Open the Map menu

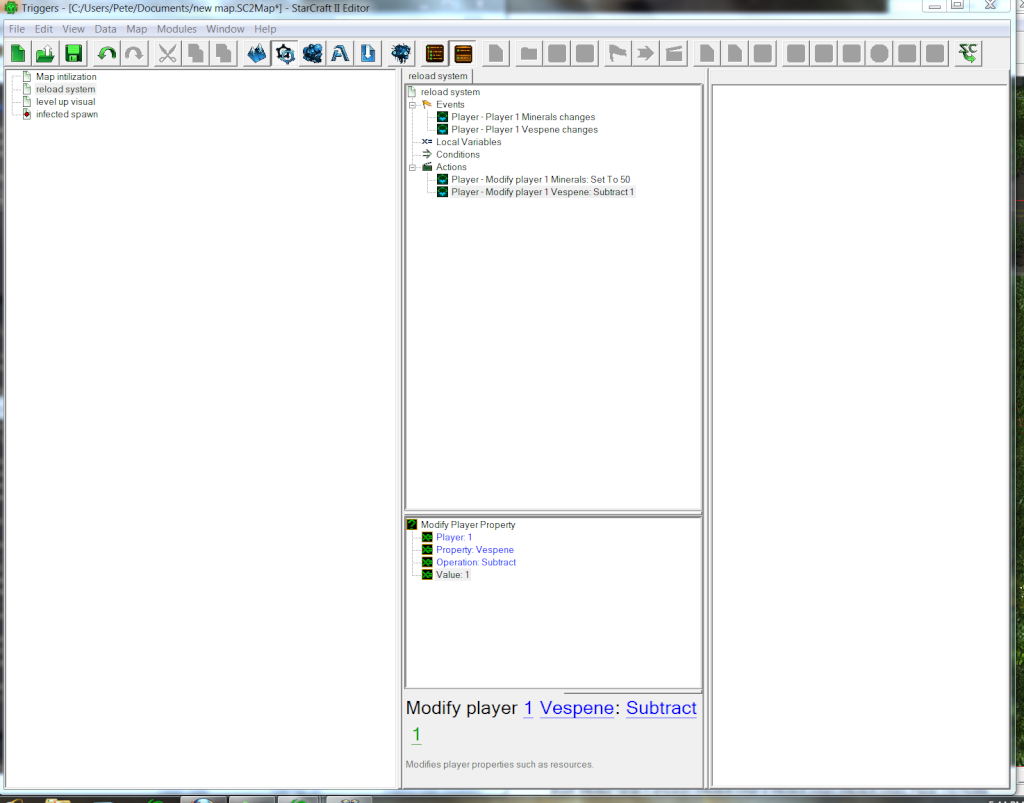click(x=136, y=29)
